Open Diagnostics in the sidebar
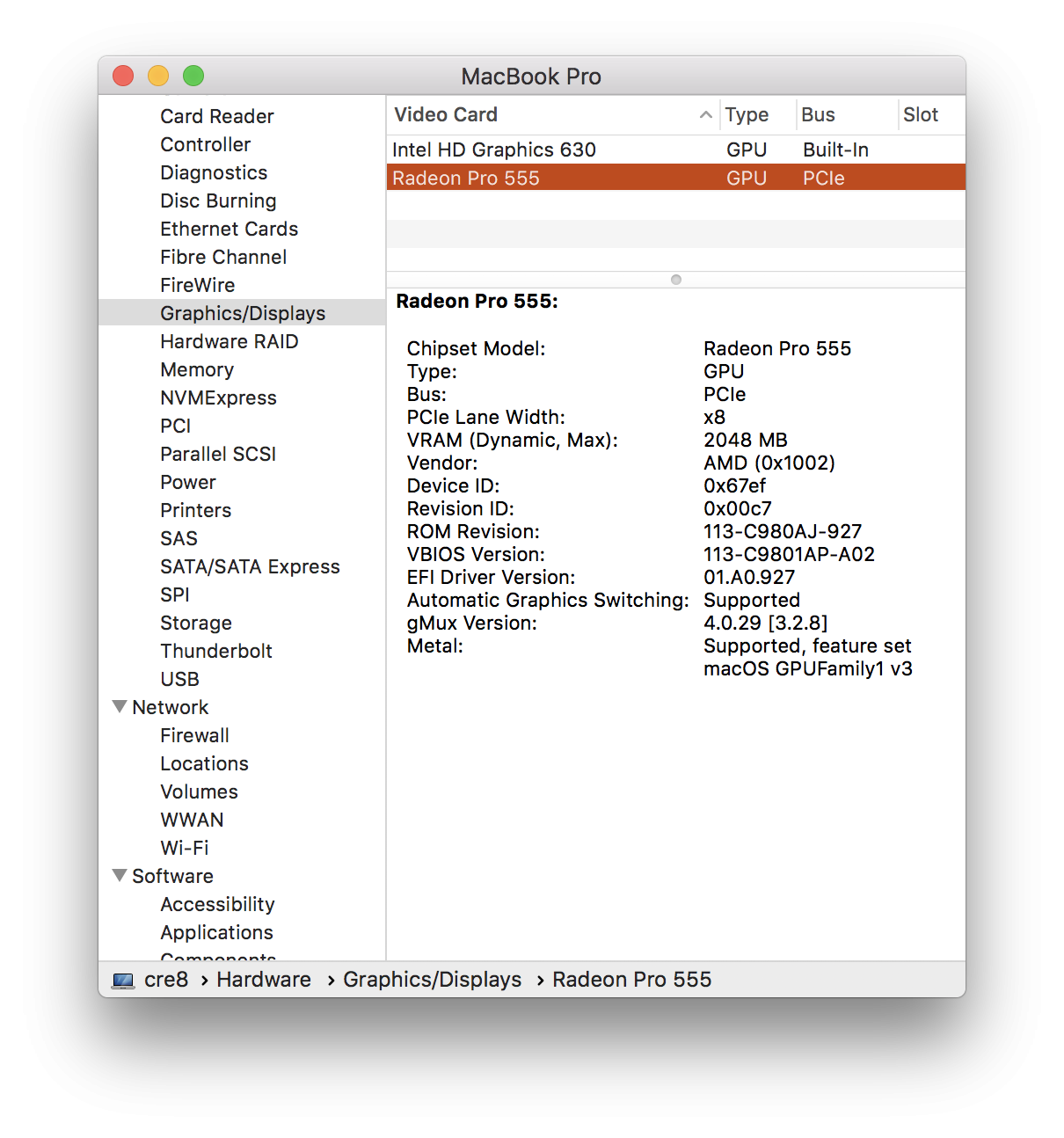This screenshot has width=1064, height=1138. [x=214, y=172]
